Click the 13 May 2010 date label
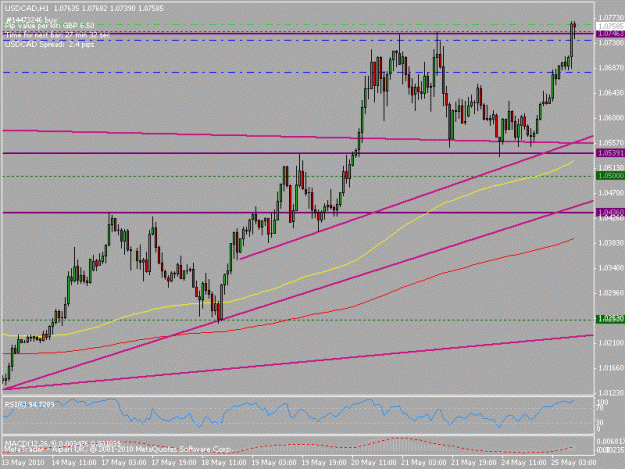 coord(23,463)
